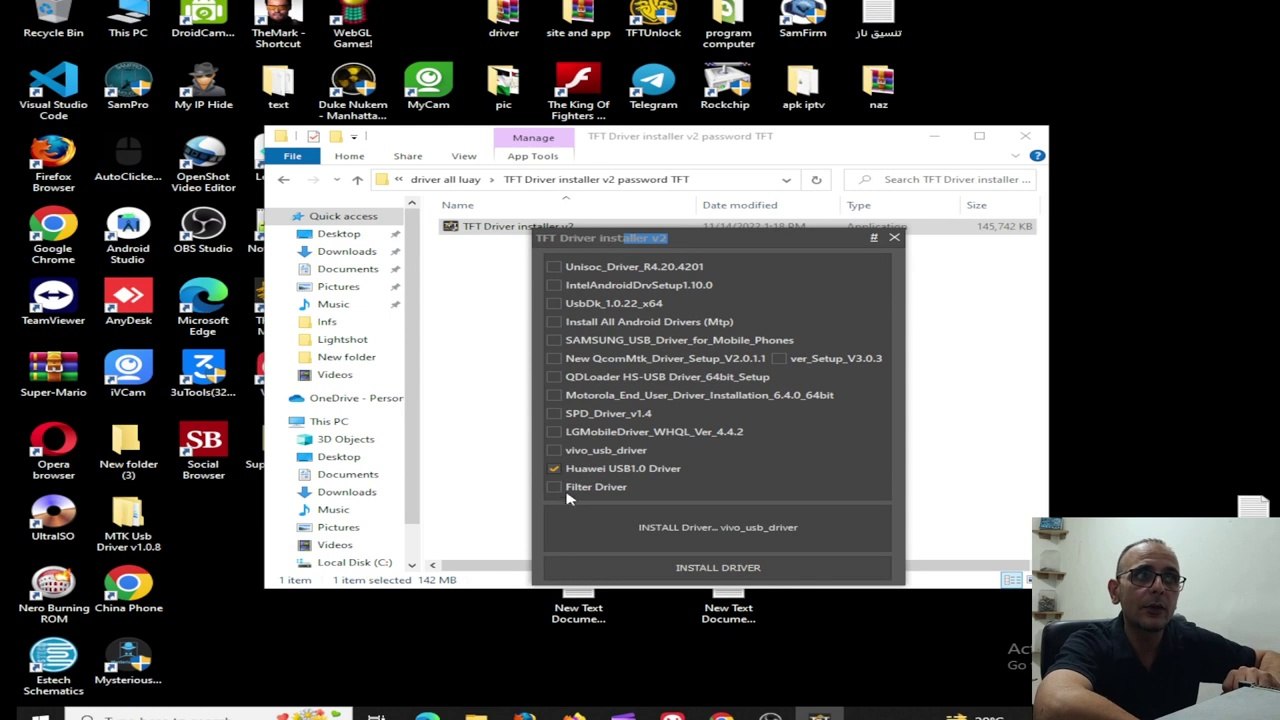This screenshot has height=720, width=1280.
Task: Tick the UsbDk_1.0.22_x64 checkbox
Action: [x=554, y=303]
